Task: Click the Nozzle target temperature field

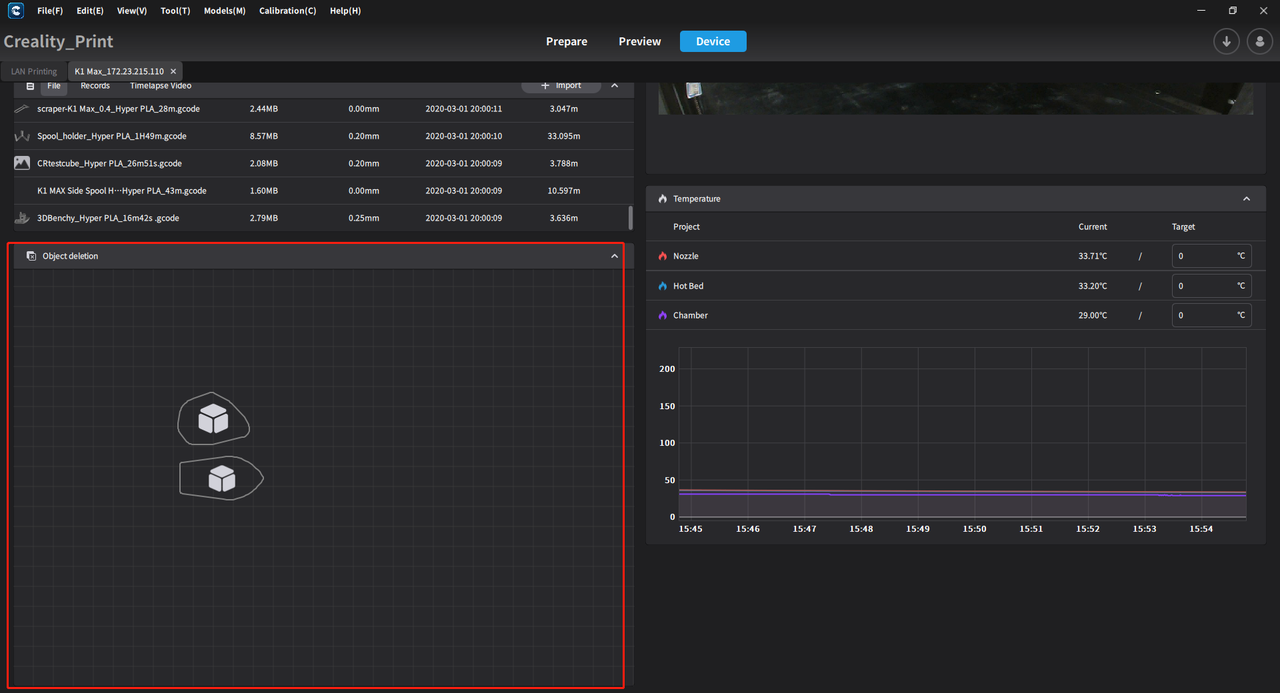Action: coord(1211,256)
